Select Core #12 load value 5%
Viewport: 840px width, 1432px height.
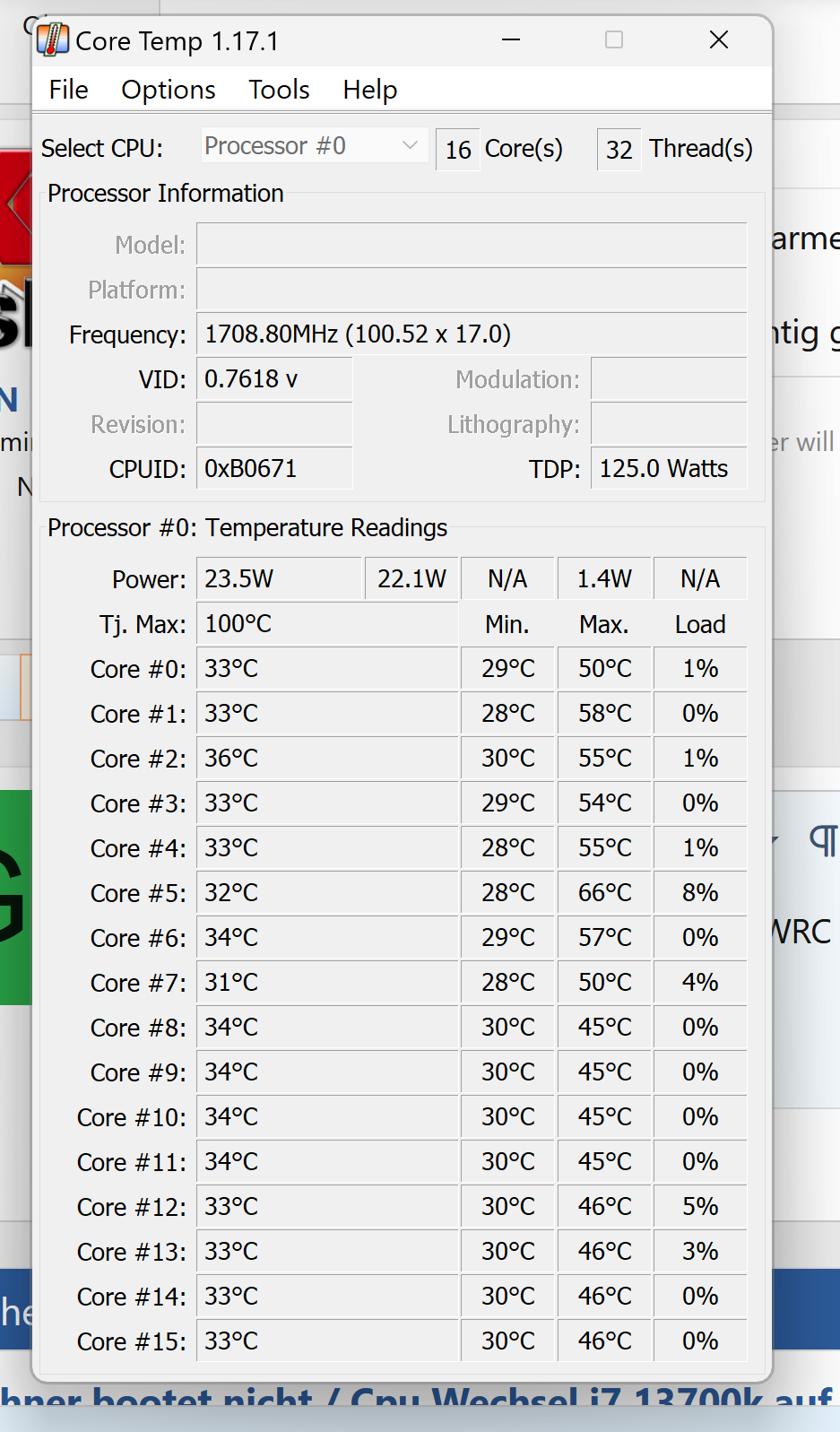point(700,1207)
